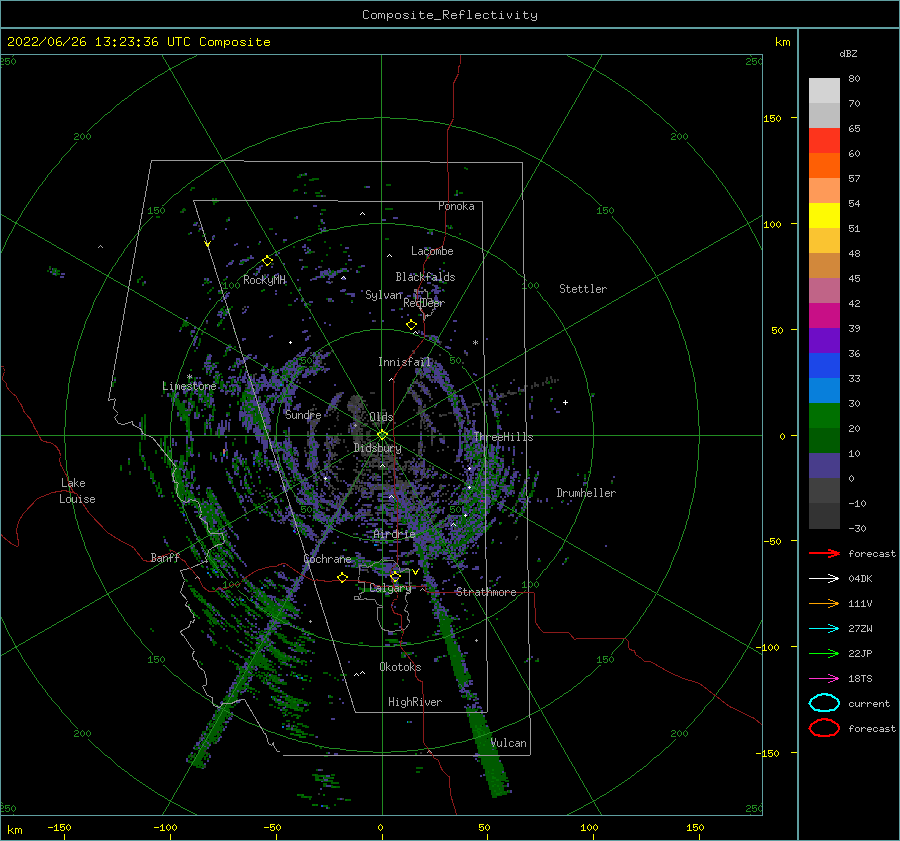Click the Limestone label

coord(189,386)
